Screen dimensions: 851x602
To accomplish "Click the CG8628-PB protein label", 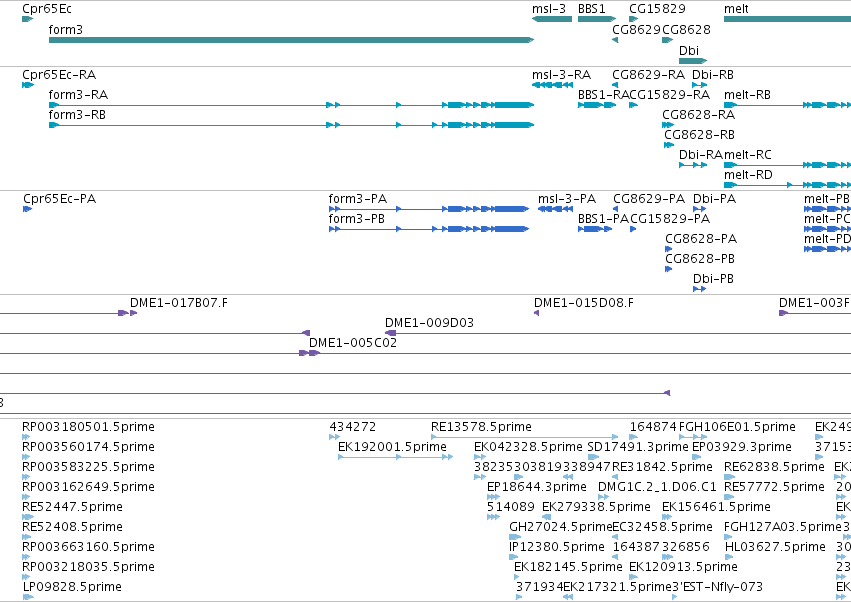I will point(700,259).
